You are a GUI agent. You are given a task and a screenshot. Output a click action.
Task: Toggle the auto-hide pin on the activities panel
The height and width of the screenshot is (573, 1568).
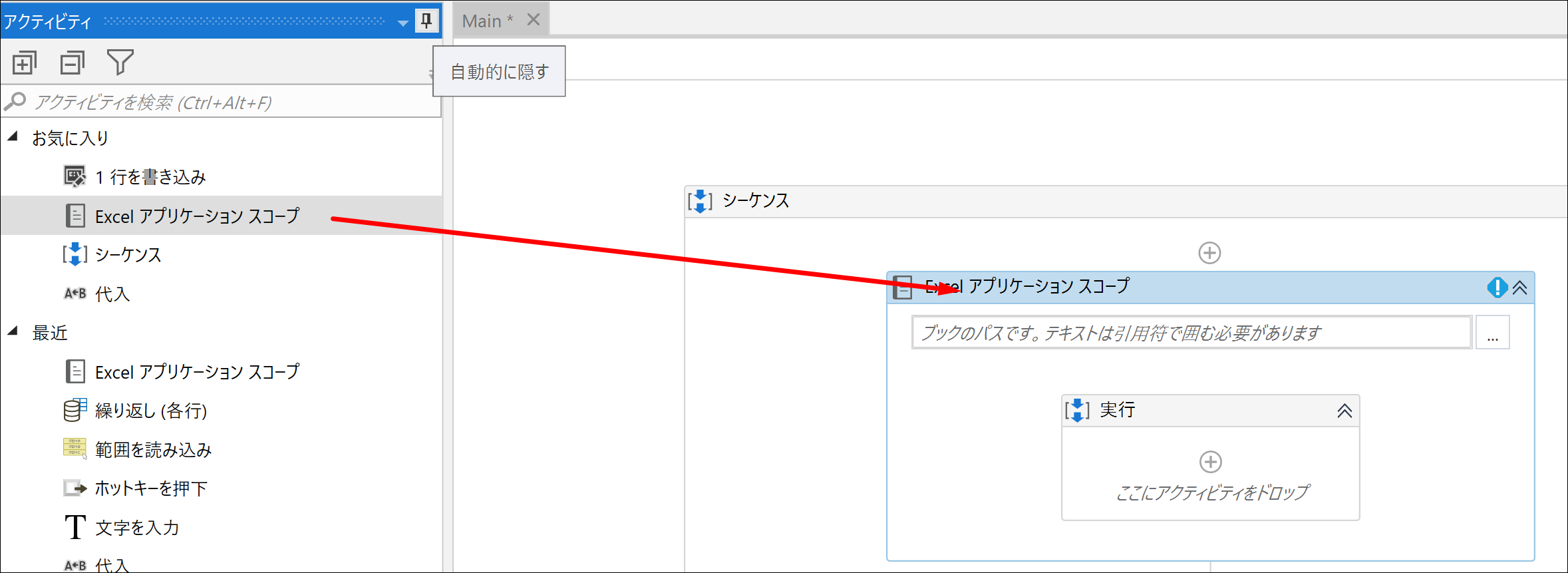pyautogui.click(x=426, y=21)
